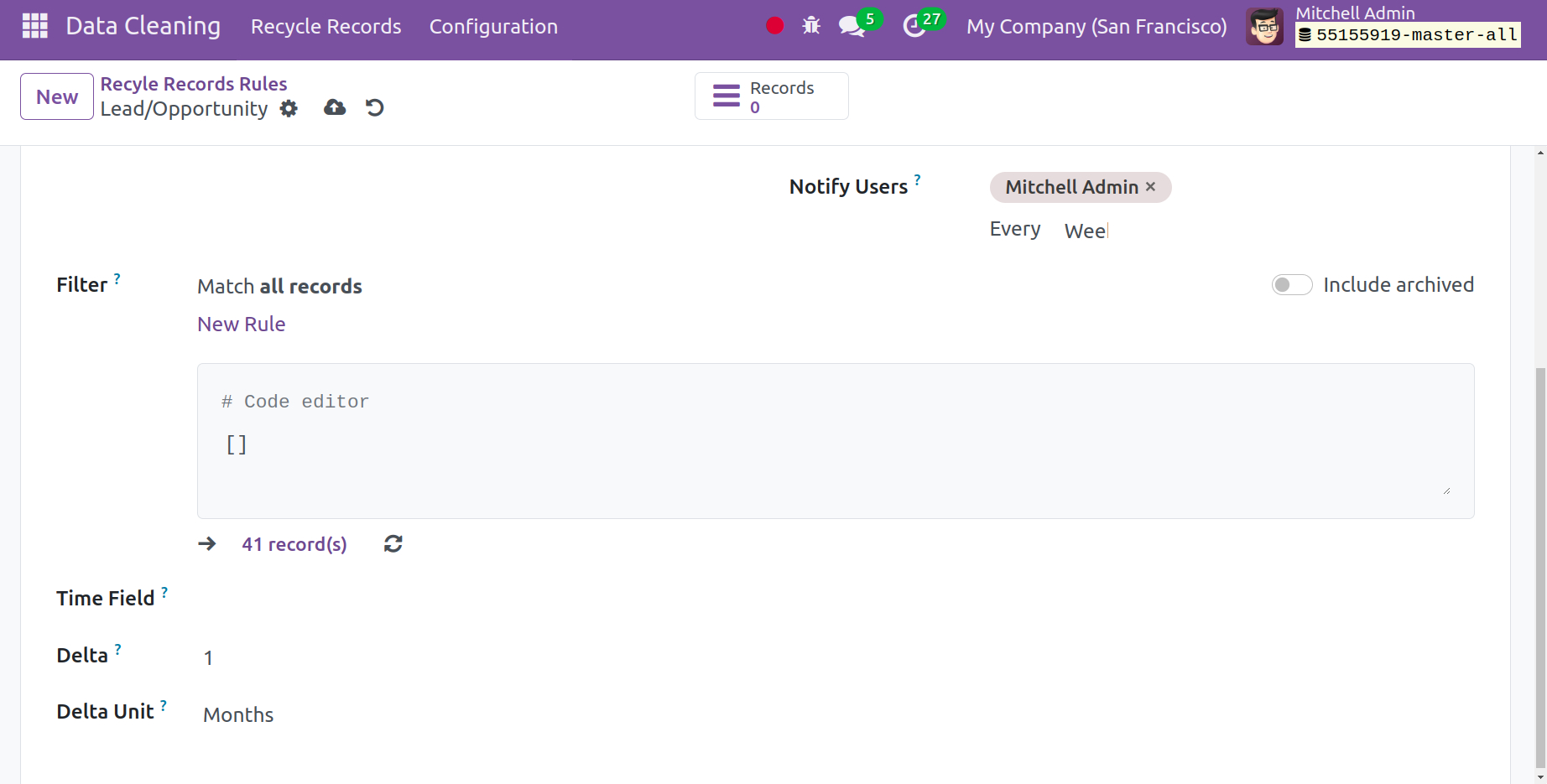Open the Recycle Records menu
1547x784 pixels.
(x=326, y=26)
